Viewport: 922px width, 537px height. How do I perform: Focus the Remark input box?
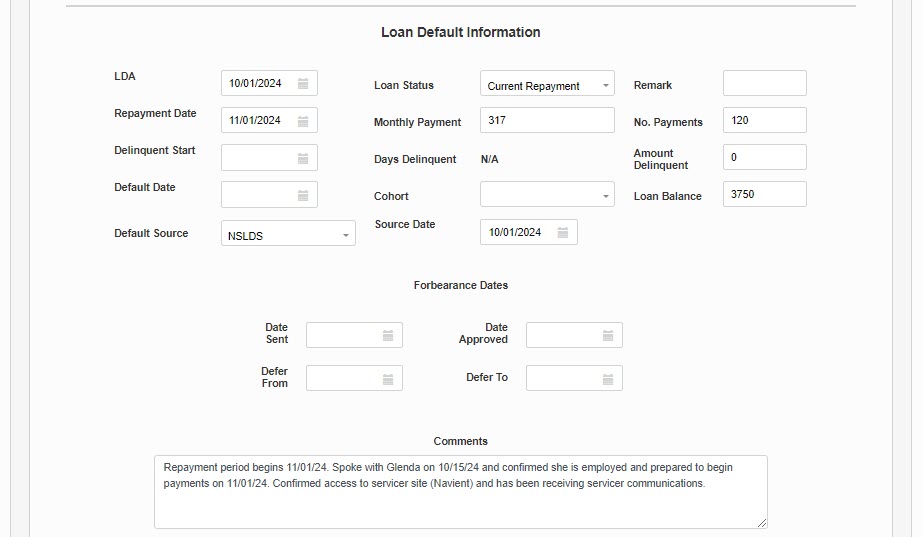764,84
